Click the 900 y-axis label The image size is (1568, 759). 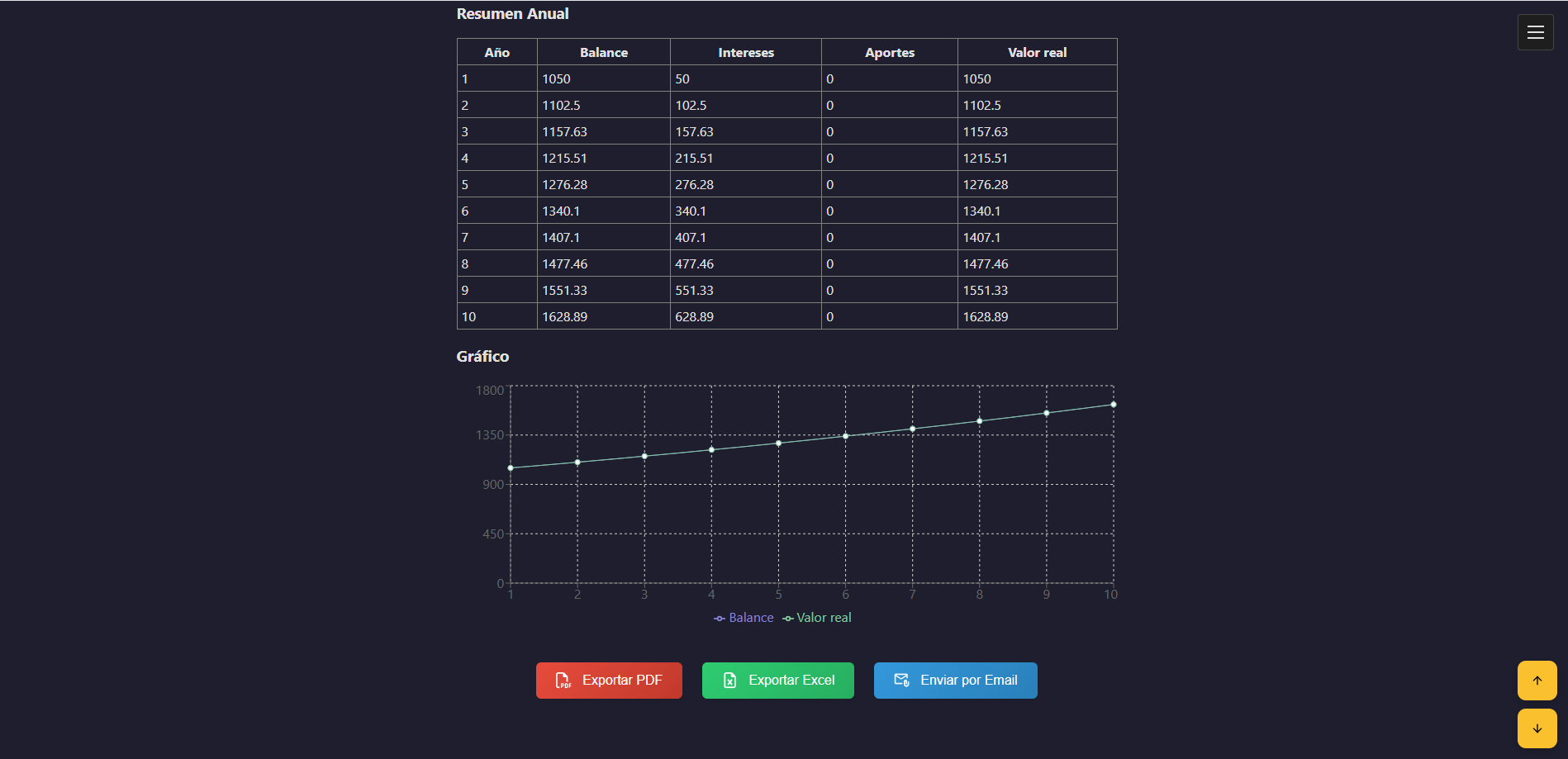click(x=493, y=485)
